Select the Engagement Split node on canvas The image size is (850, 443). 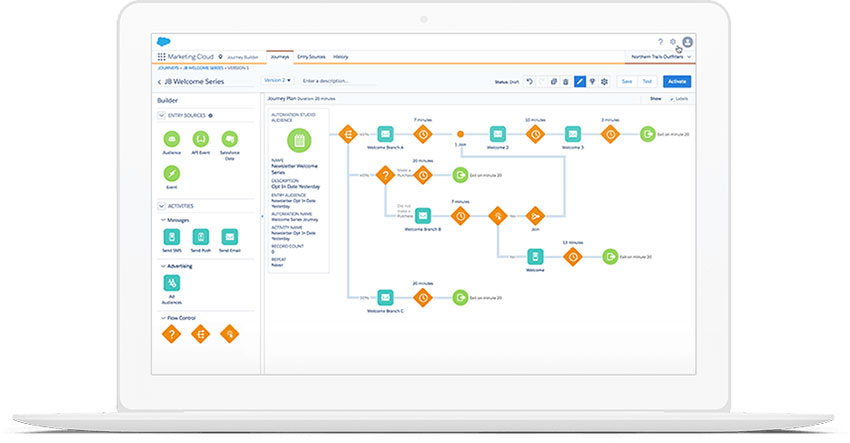[x=498, y=216]
